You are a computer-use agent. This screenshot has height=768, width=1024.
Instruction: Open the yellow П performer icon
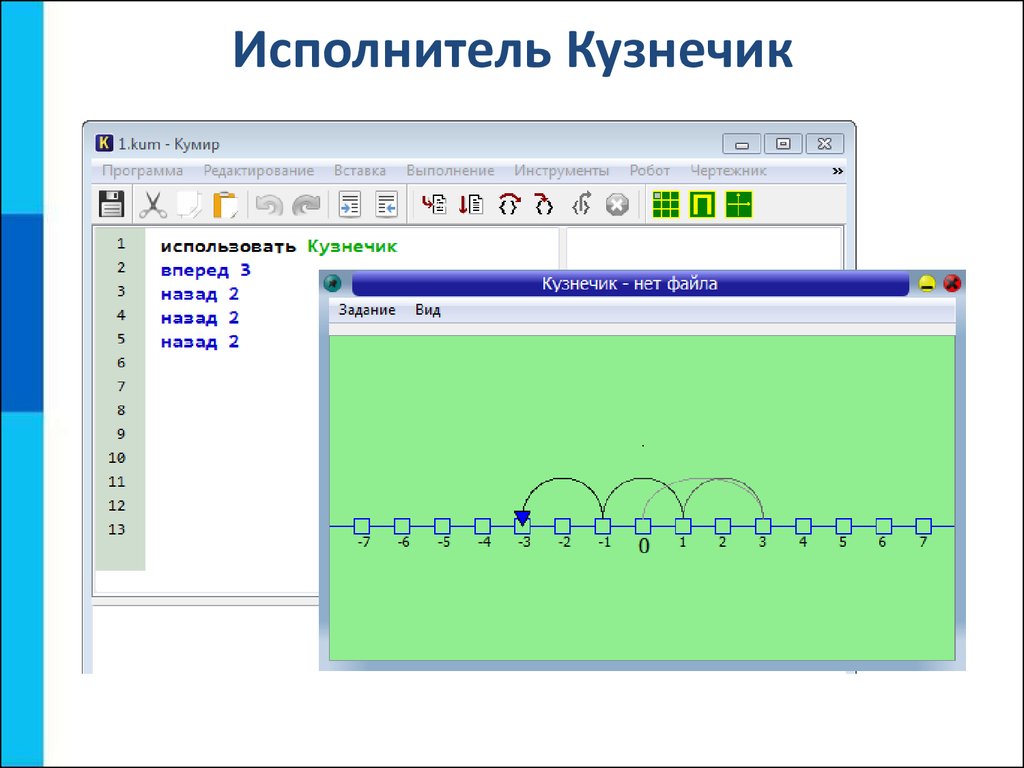tap(703, 204)
